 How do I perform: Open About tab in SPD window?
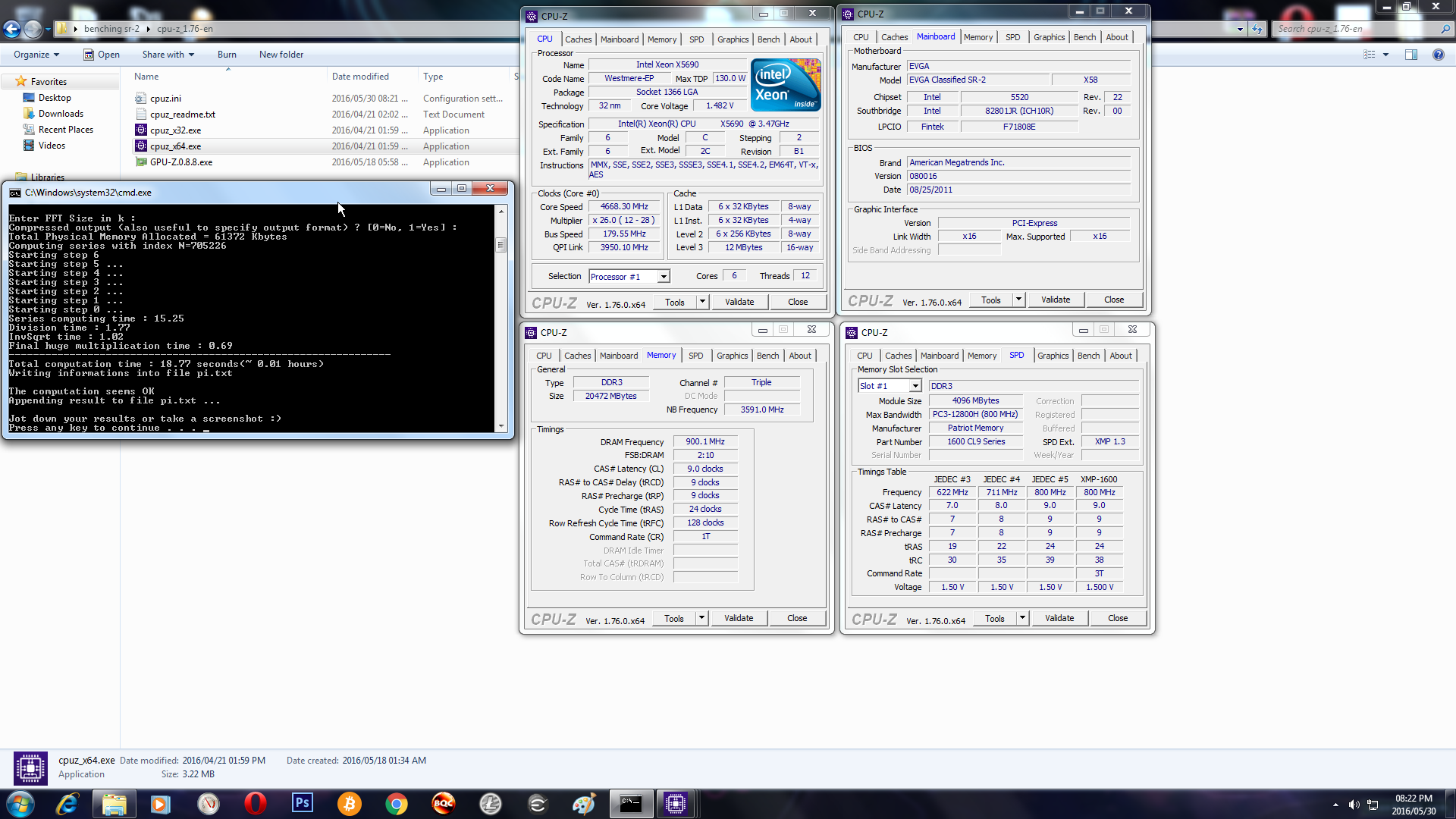[1121, 356]
